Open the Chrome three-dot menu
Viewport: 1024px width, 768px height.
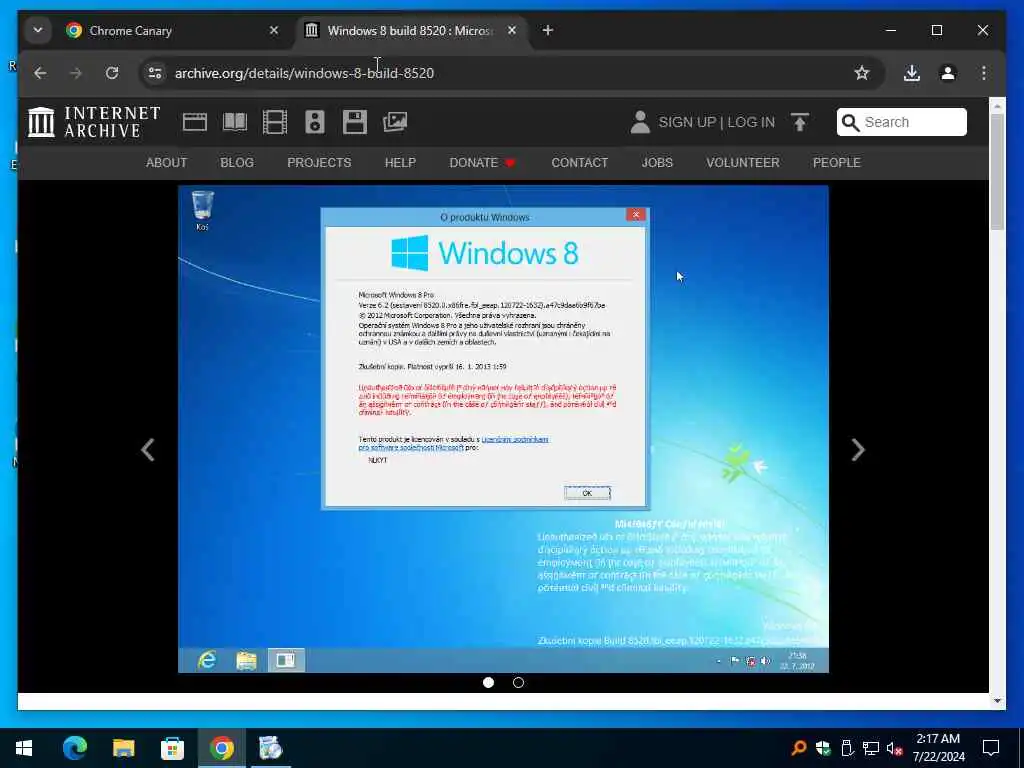(984, 73)
